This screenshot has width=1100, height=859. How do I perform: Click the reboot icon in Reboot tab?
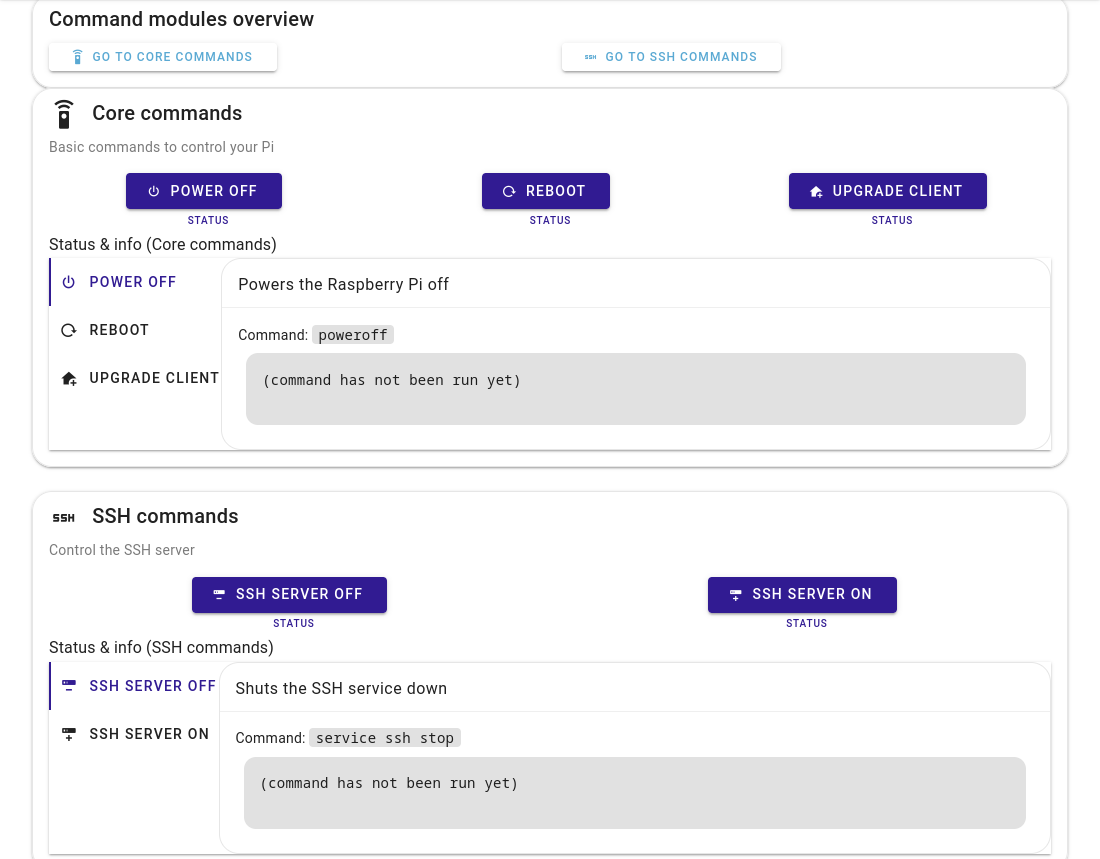click(69, 330)
